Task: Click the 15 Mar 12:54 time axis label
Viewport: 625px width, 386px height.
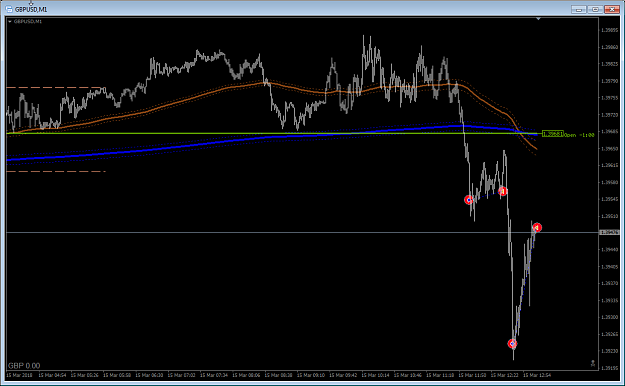Action: click(537, 375)
